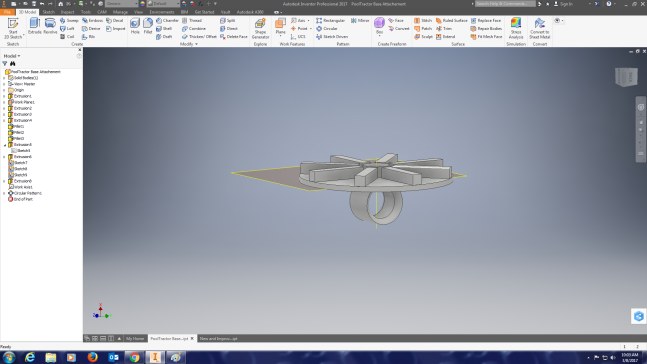Open the Ruled Surface tool
This screenshot has height=364, width=647.
[x=451, y=20]
